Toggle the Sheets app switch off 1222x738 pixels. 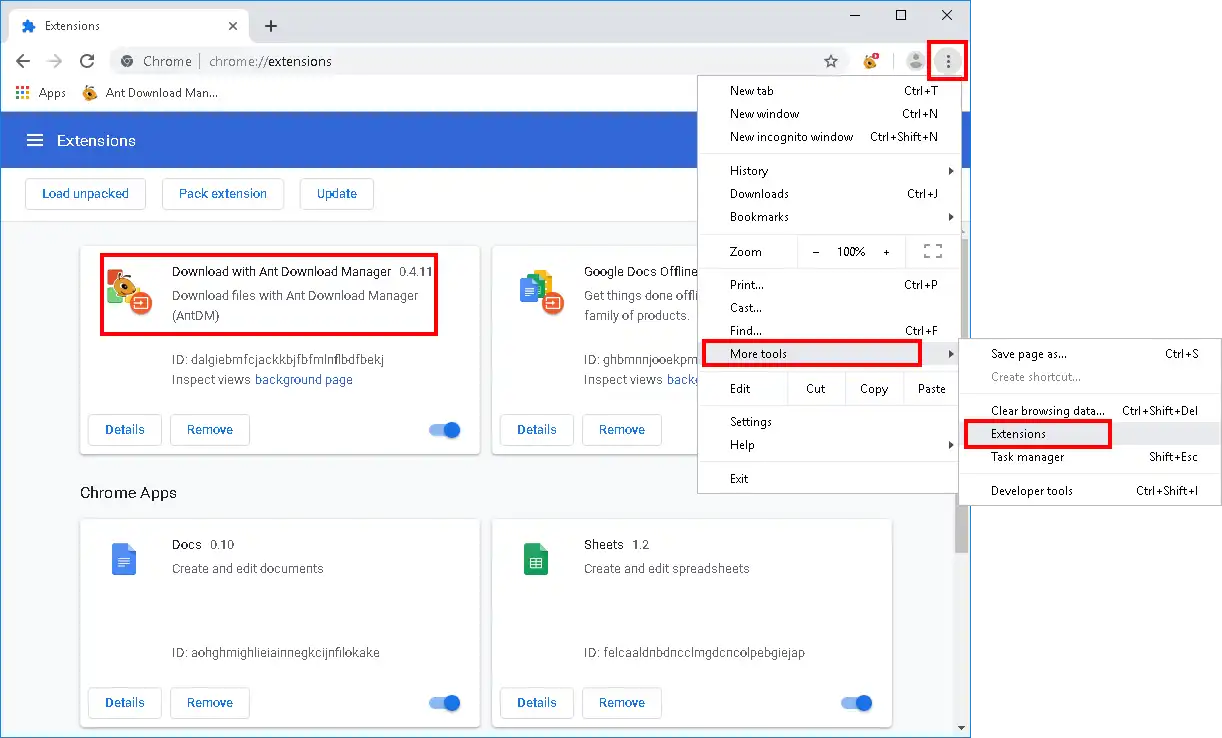857,703
